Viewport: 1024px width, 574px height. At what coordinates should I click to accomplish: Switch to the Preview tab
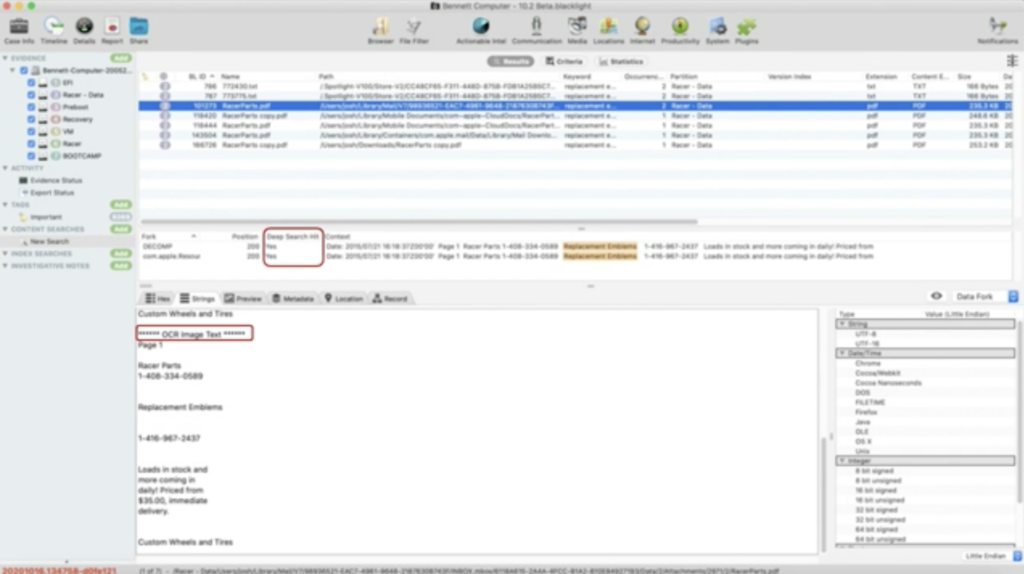tap(243, 298)
